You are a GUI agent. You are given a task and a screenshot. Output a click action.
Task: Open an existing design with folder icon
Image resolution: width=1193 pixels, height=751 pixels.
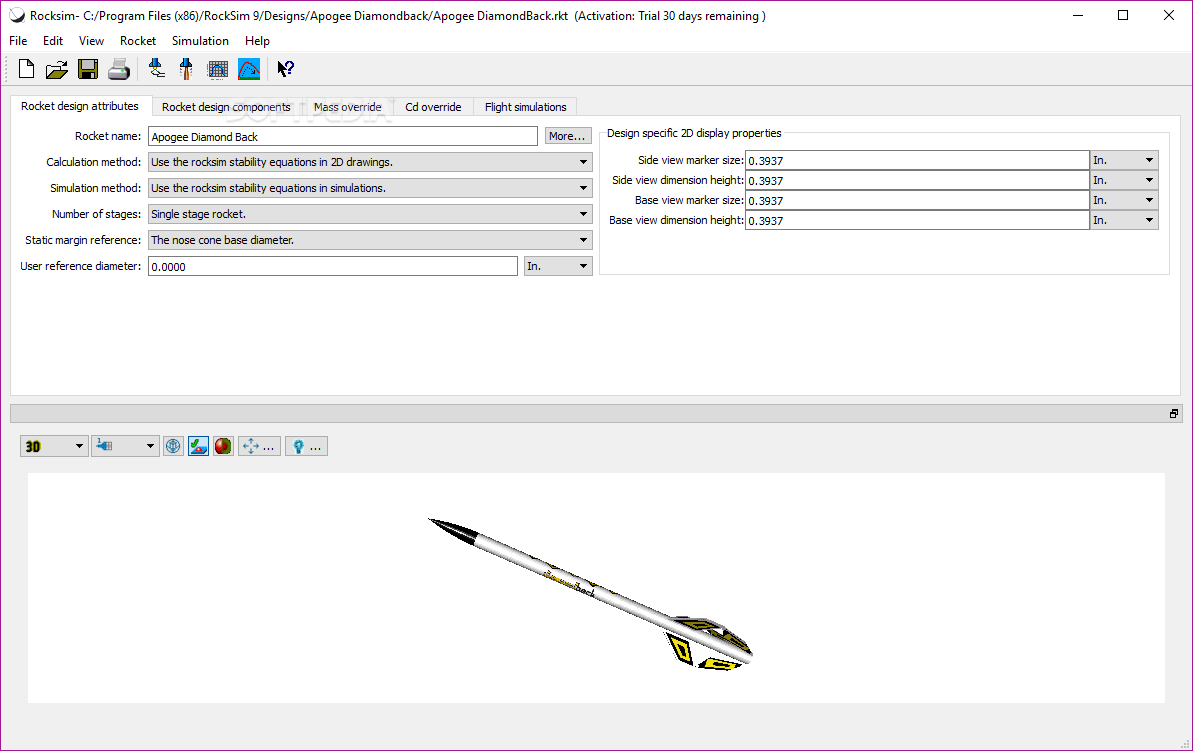(56, 69)
